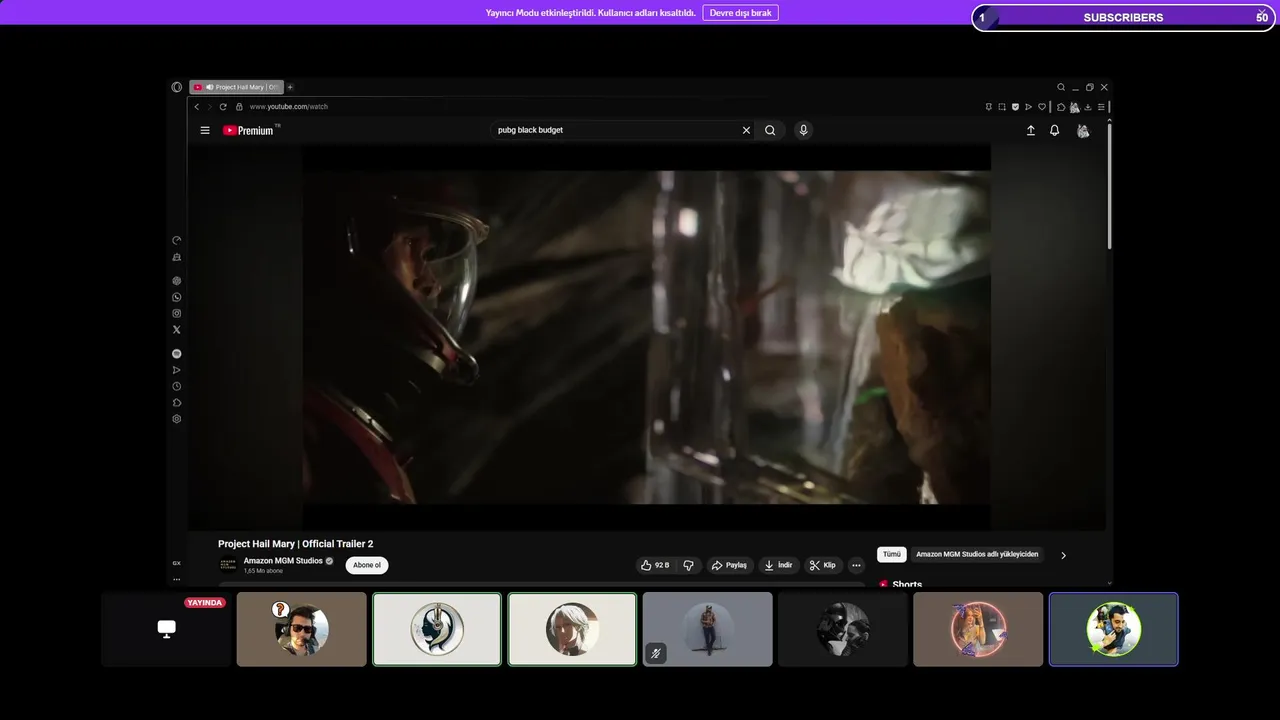Open YouTube hamburger guide menu
1280x720 pixels.
pyautogui.click(x=205, y=130)
